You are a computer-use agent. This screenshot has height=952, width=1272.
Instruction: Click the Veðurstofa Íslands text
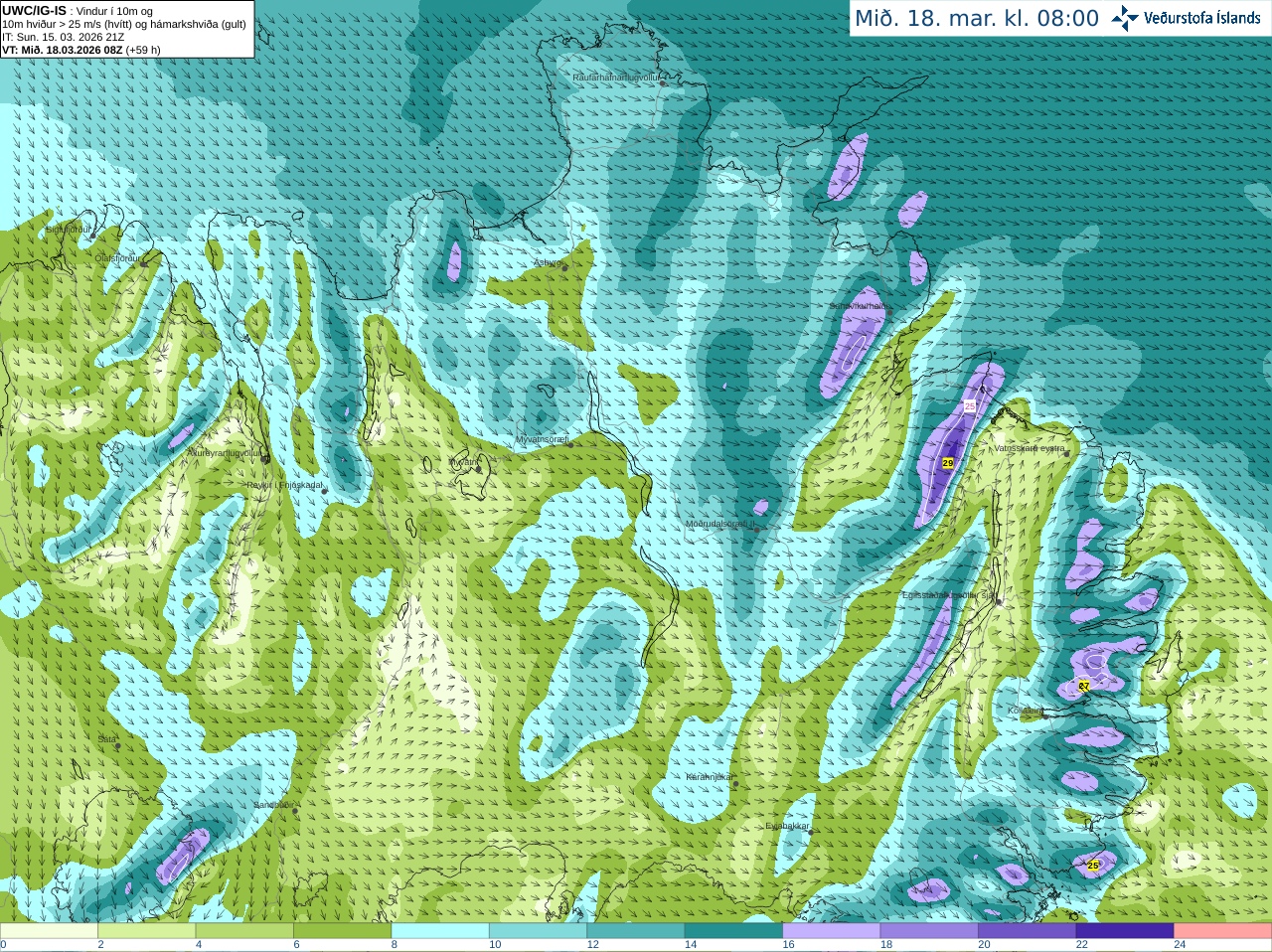(x=1201, y=18)
